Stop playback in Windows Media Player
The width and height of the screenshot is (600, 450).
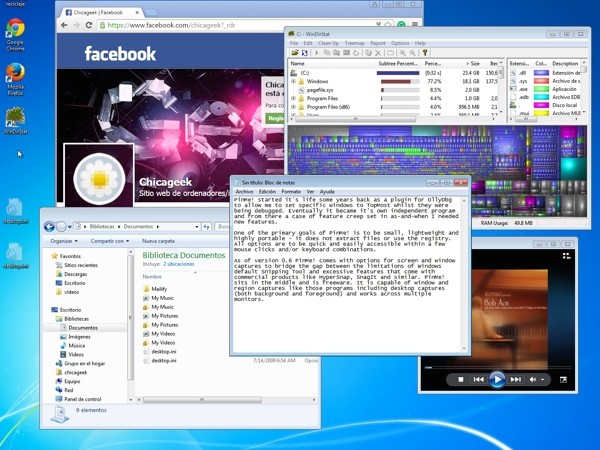pyautogui.click(x=461, y=379)
